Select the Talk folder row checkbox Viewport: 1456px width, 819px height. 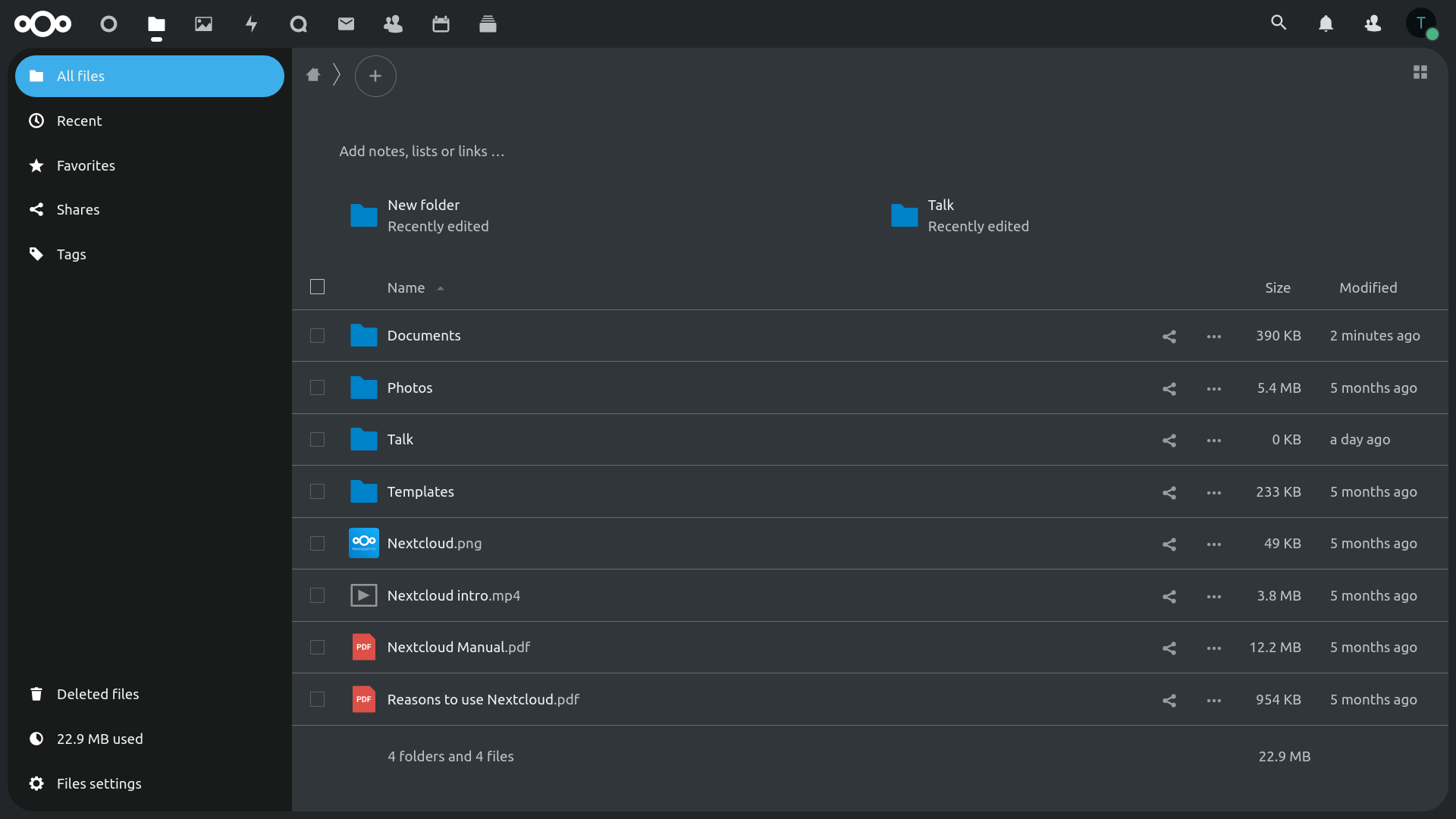coord(317,439)
